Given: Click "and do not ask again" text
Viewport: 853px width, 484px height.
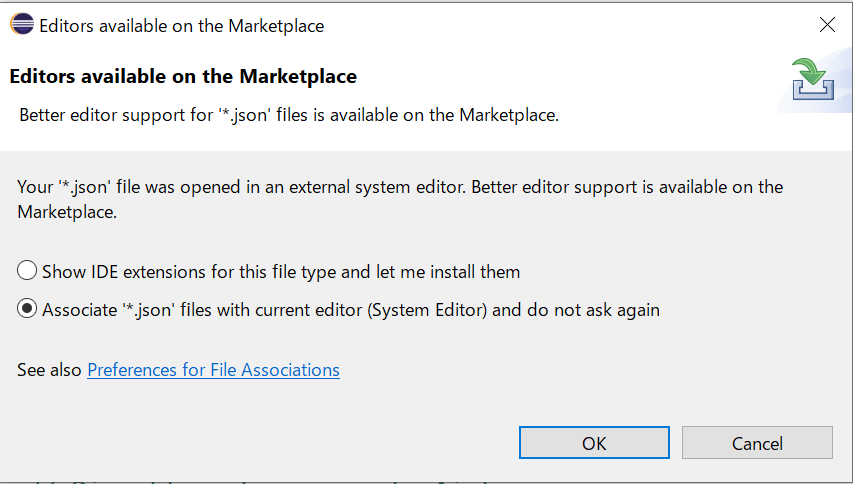Looking at the screenshot, I should pyautogui.click(x=576, y=309).
